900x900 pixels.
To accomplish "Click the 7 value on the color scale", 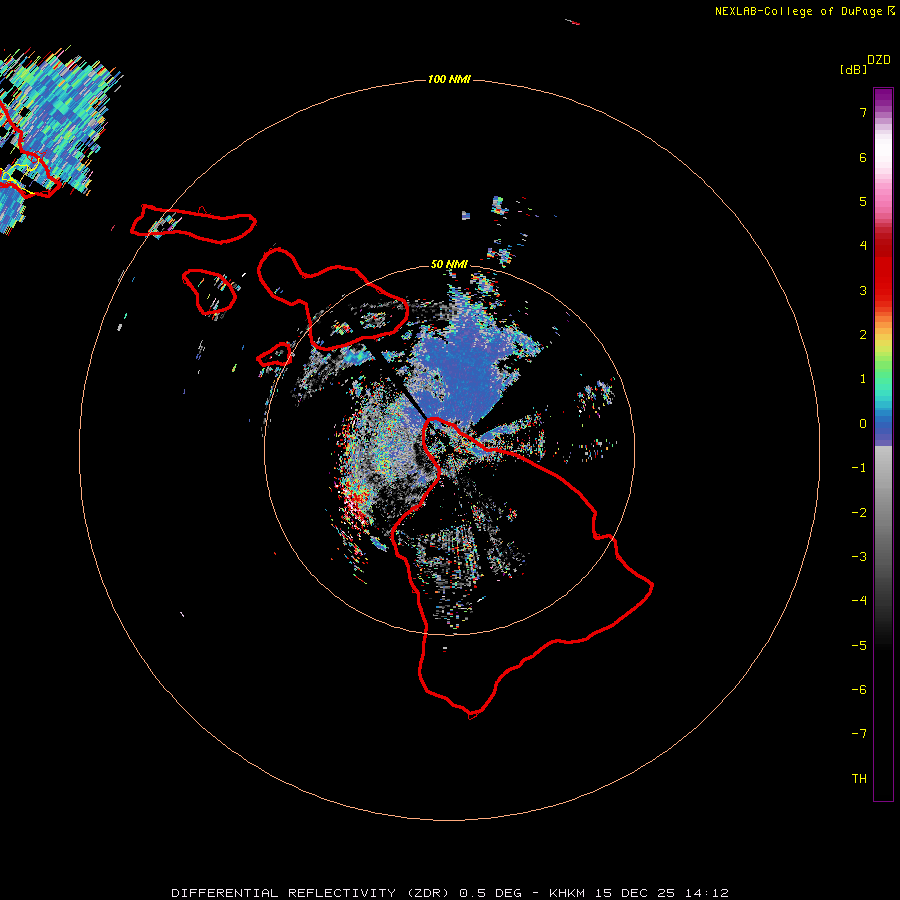I will 863,112.
